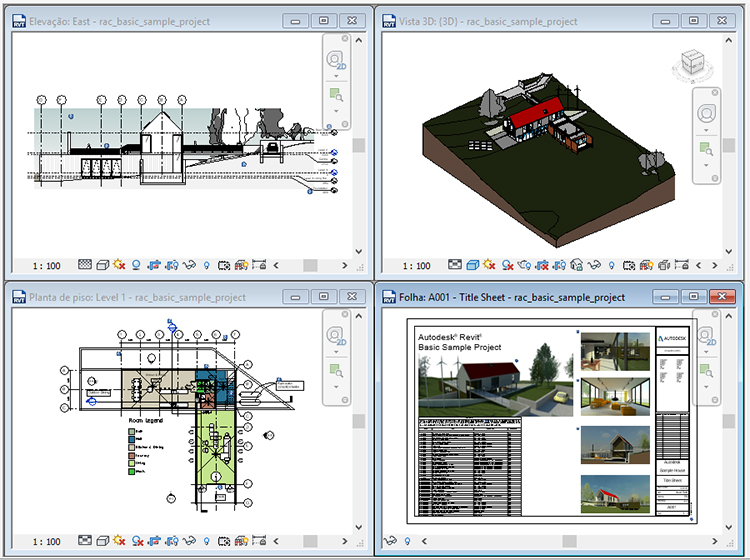
Task: Expand the SteeringWheel dropdown arrow in the East elevation view
Action: click(336, 77)
